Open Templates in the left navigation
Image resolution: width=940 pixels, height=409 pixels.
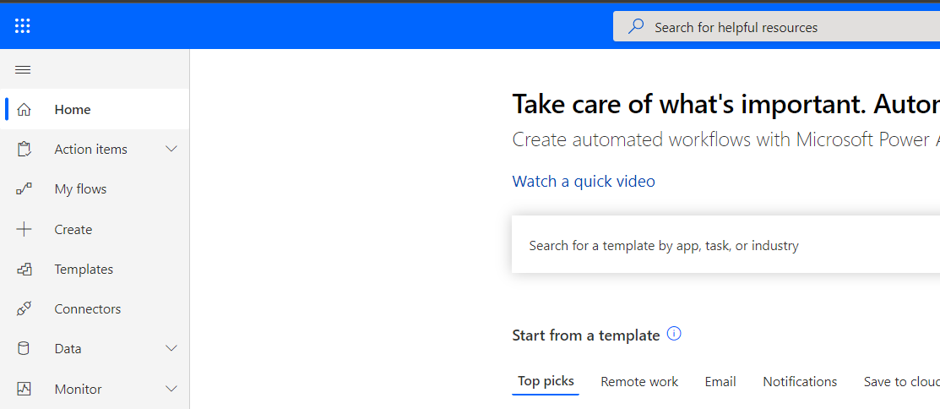click(x=95, y=270)
